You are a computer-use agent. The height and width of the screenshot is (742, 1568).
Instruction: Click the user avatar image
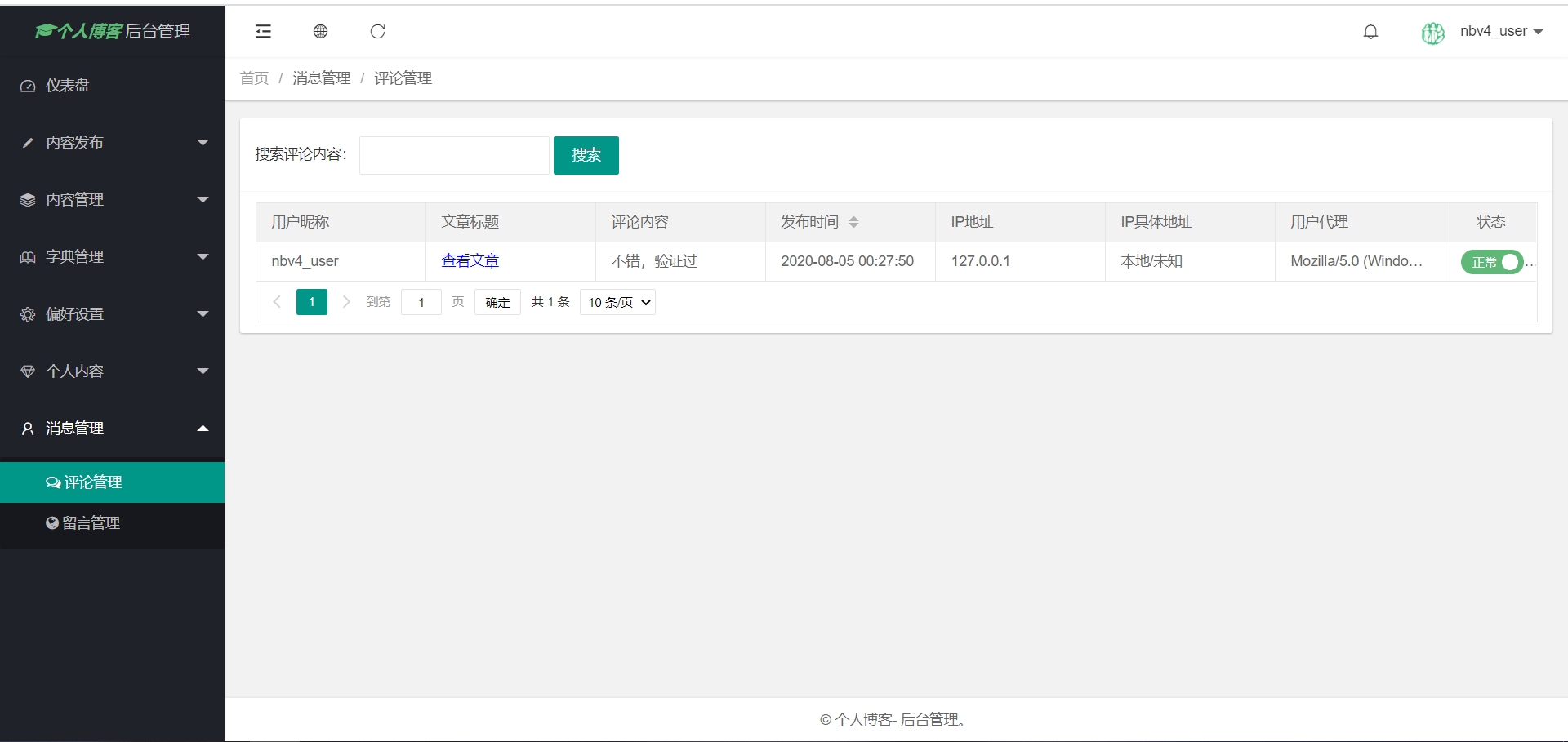point(1432,33)
